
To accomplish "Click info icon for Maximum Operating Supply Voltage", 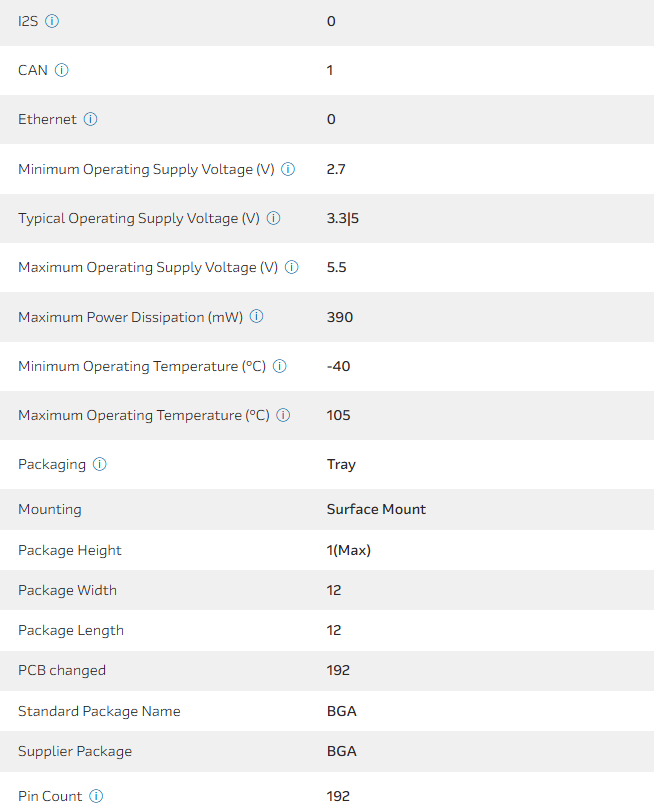I will pyautogui.click(x=292, y=267).
